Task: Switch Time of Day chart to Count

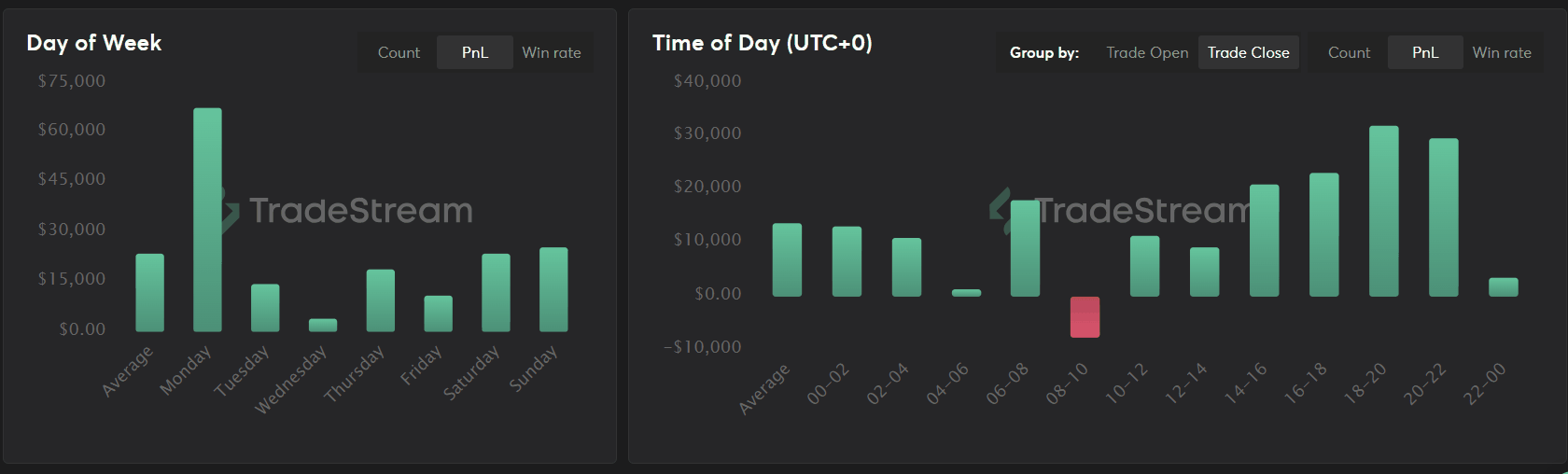Action: [1349, 53]
